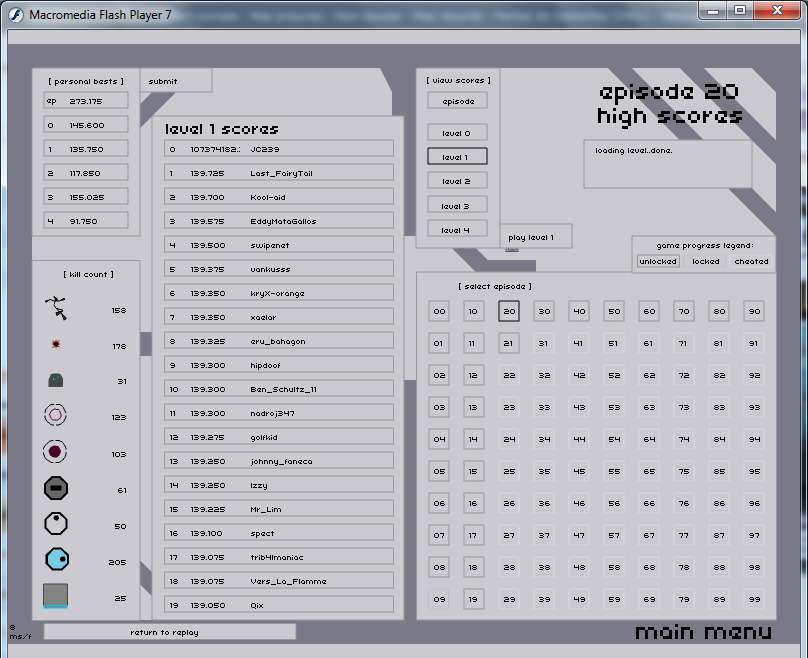Screen dimensions: 808x658
Task: Click the "play level 1" button
Action: click(x=538, y=238)
